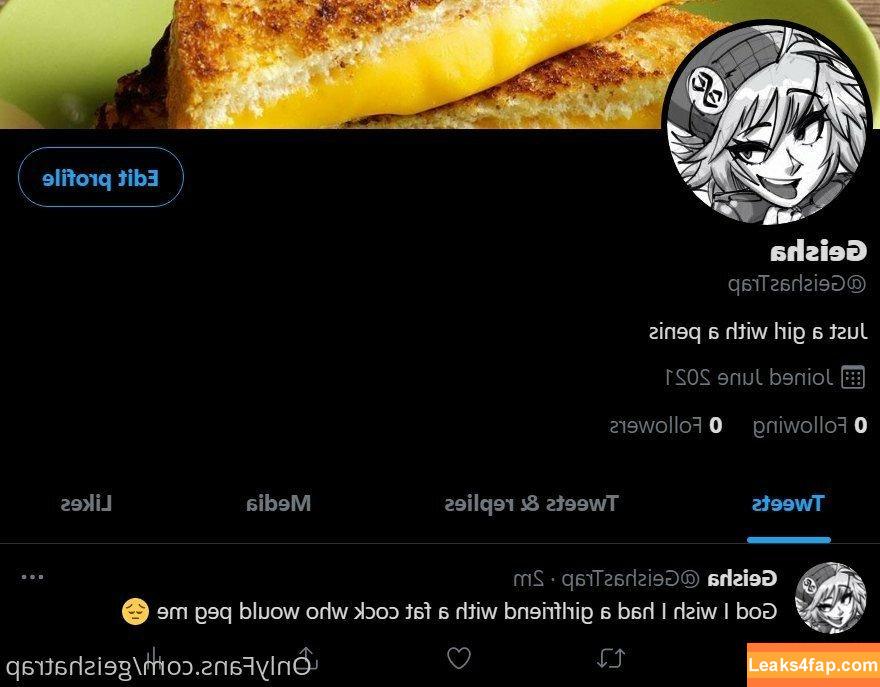880x687 pixels.
Task: Click the share icon under the tweet
Action: (x=306, y=657)
